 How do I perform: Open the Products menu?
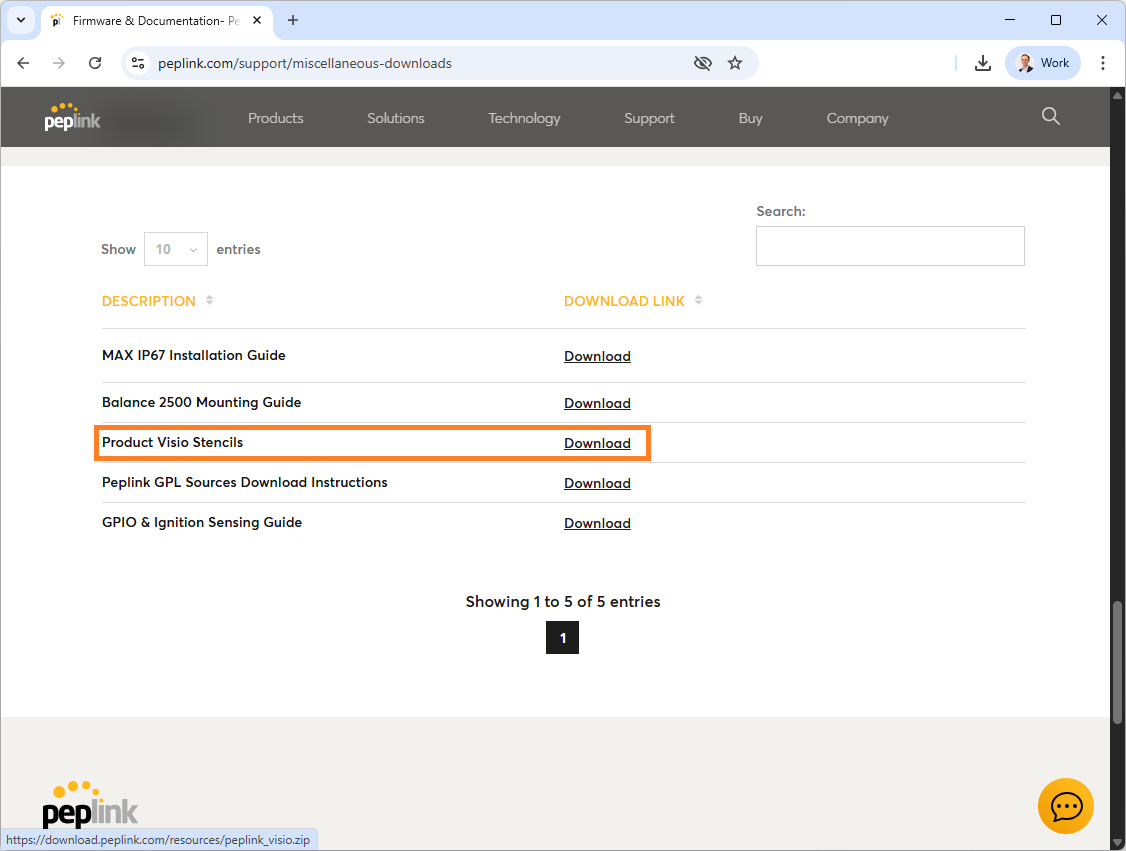pos(275,118)
